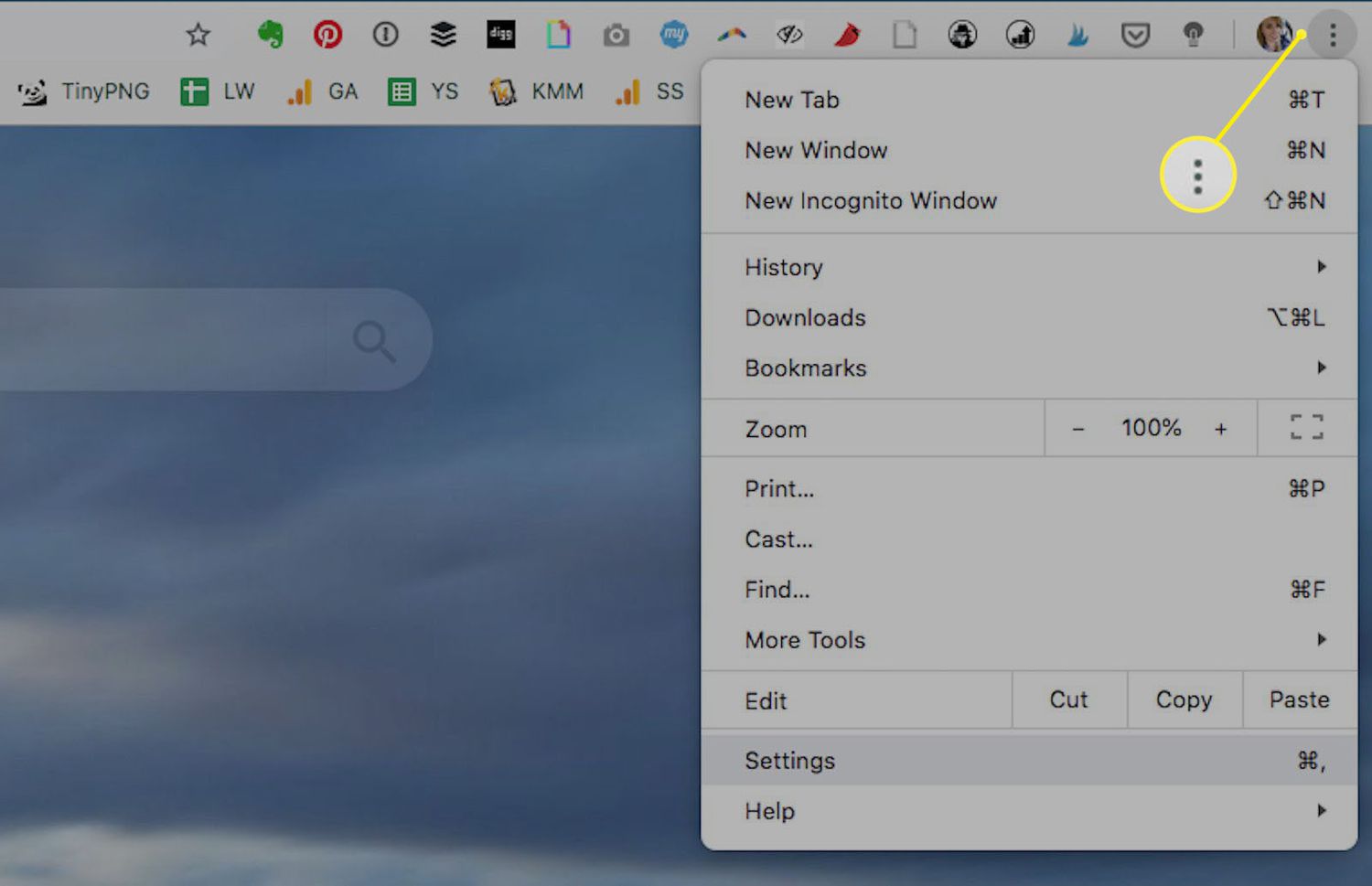
Task: Decrease zoom with the minus button
Action: tap(1078, 428)
